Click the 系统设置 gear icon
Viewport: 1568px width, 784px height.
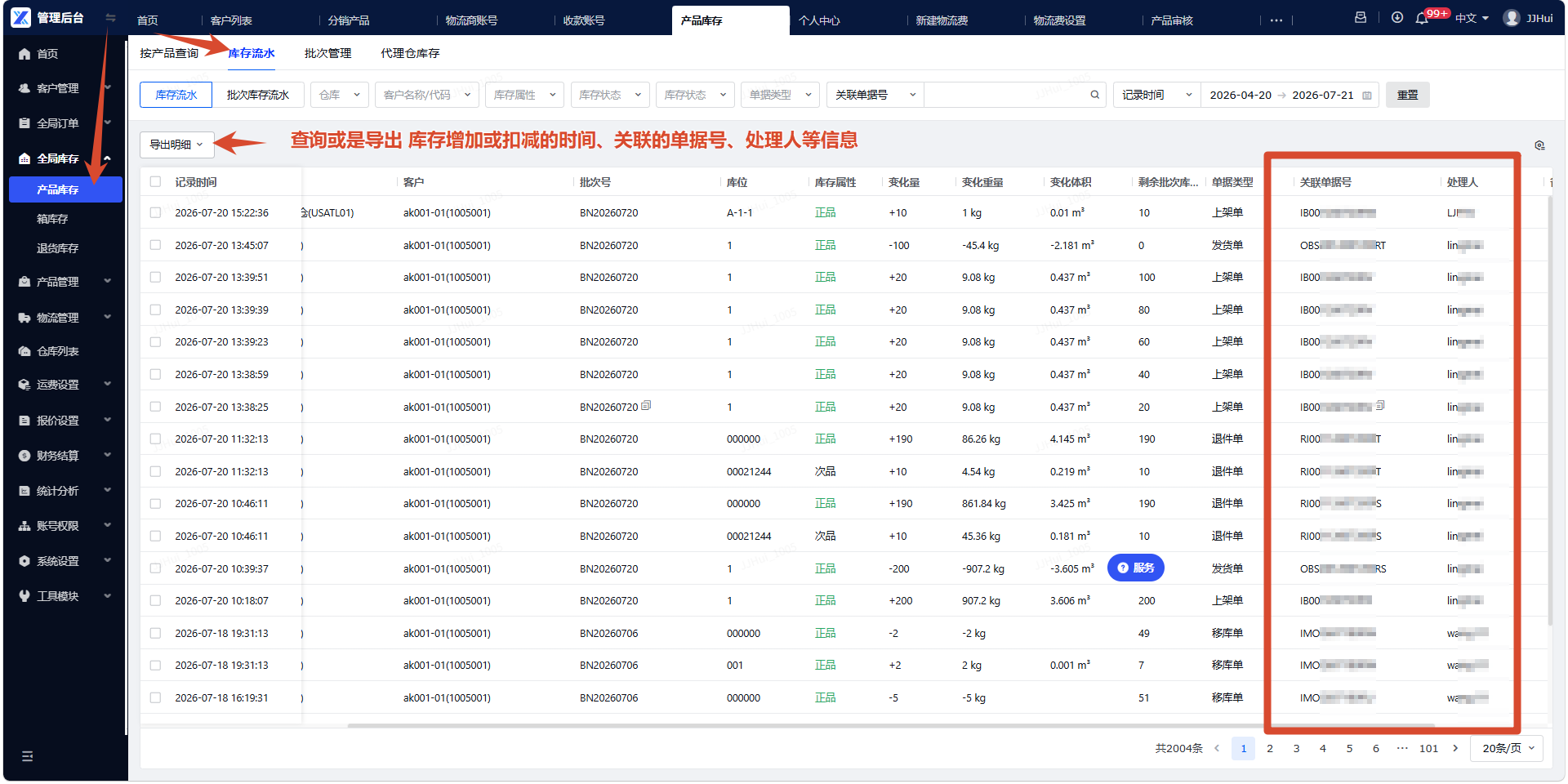[x=24, y=561]
